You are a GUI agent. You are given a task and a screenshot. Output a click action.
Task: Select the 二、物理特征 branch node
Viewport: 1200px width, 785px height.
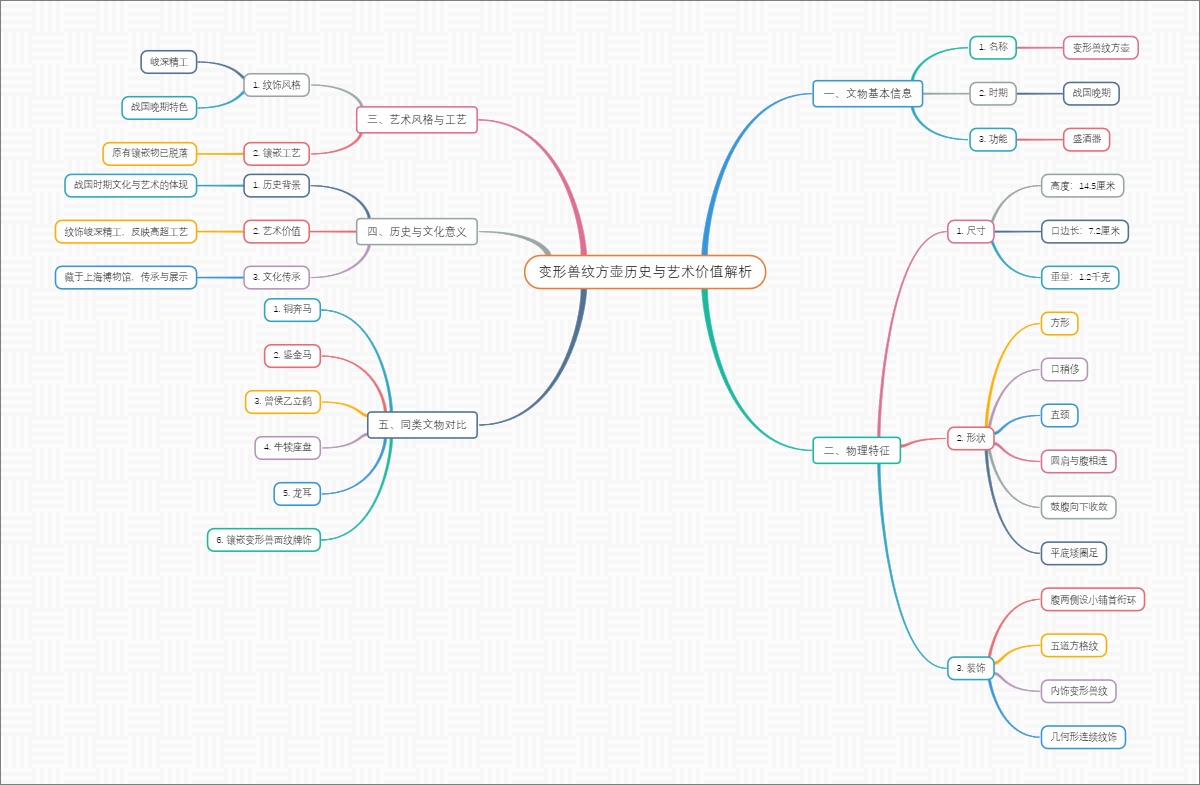pyautogui.click(x=856, y=451)
